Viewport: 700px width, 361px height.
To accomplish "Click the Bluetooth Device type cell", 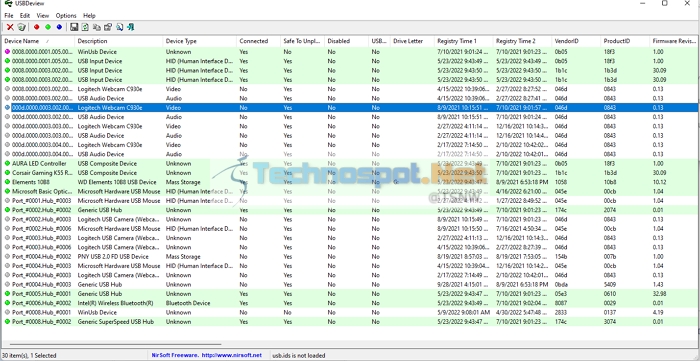I will coord(188,303).
